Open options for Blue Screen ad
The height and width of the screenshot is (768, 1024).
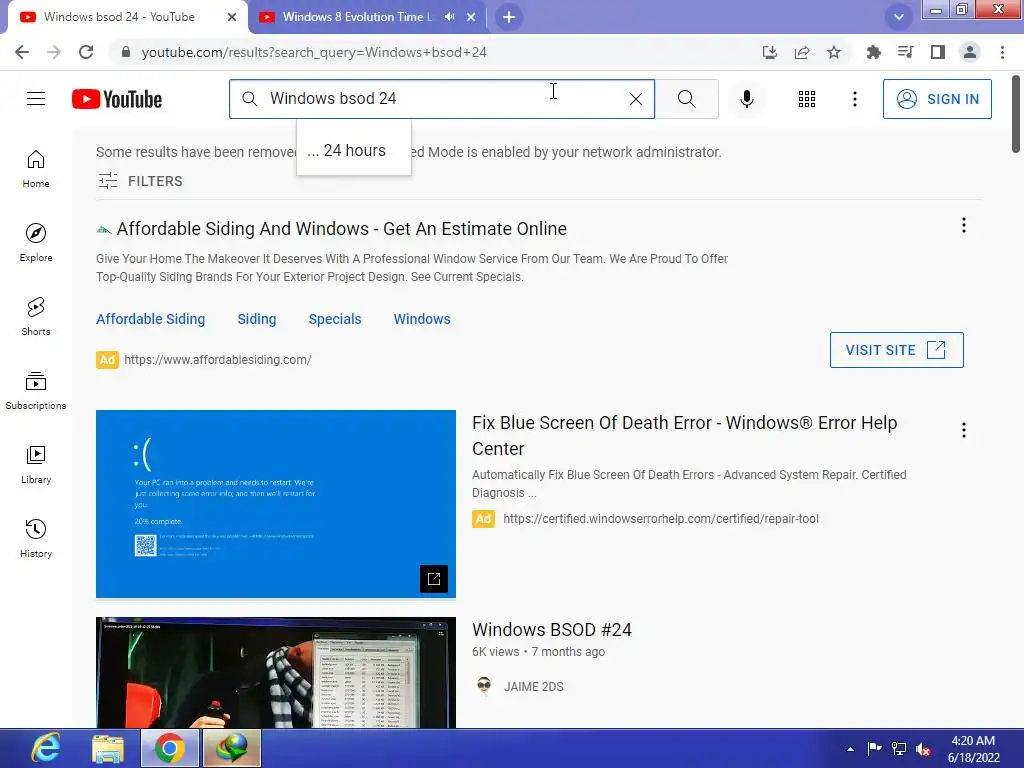(964, 430)
